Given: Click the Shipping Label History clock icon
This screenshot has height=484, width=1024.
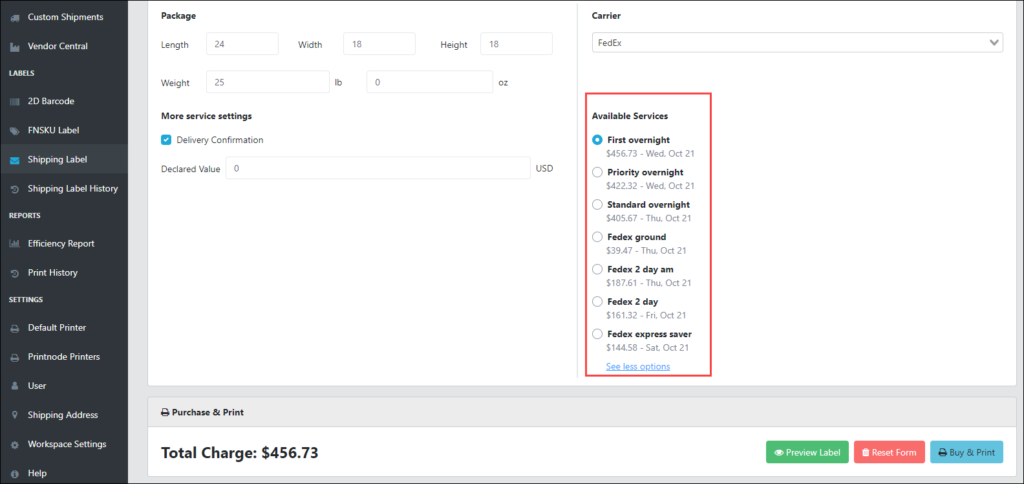Looking at the screenshot, I should coord(14,189).
